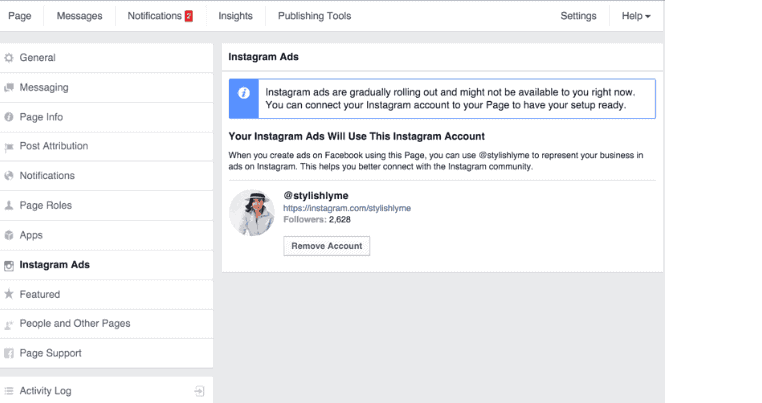Open the instagram.com/stylishlyme link
The image size is (762, 403).
[x=347, y=208]
